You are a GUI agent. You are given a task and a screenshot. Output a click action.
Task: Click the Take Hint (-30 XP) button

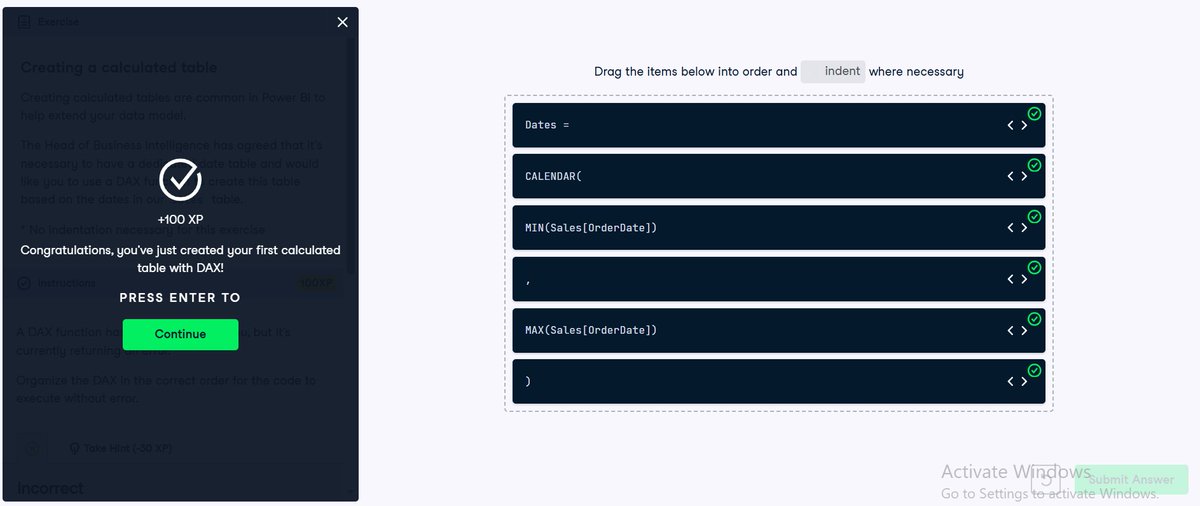[119, 448]
